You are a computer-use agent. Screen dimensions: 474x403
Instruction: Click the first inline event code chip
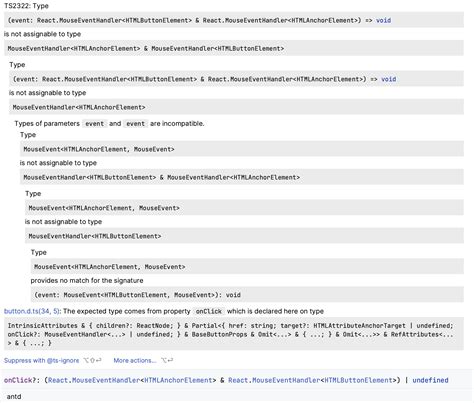(x=95, y=124)
